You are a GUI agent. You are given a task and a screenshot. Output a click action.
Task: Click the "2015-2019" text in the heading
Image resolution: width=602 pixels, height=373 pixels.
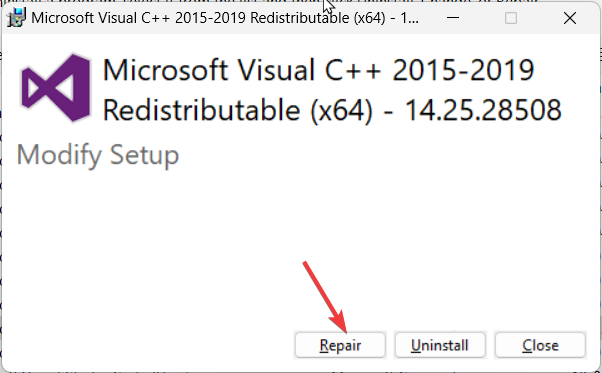click(x=463, y=70)
